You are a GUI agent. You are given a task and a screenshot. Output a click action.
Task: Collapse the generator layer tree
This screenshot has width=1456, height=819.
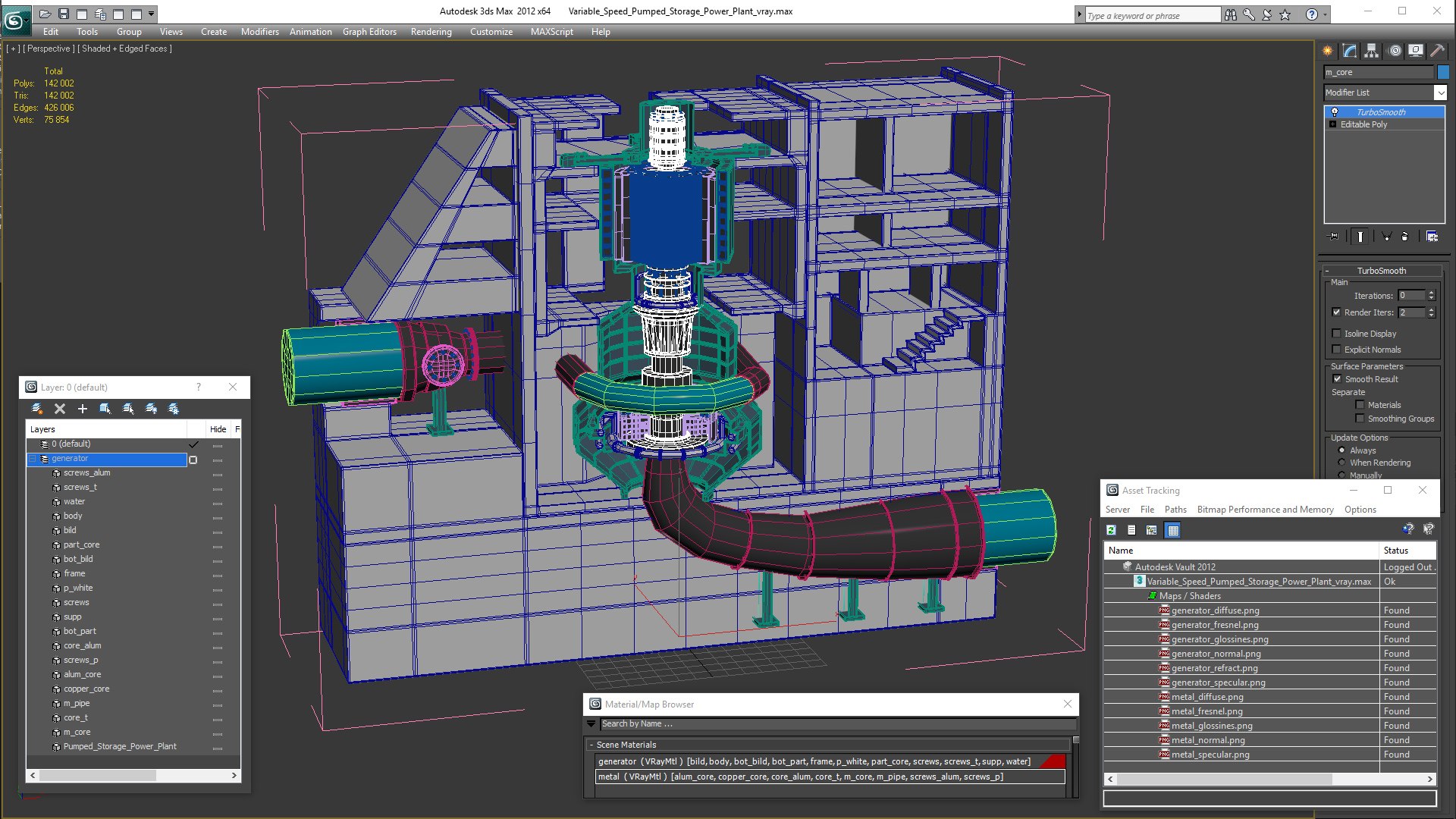(x=33, y=459)
